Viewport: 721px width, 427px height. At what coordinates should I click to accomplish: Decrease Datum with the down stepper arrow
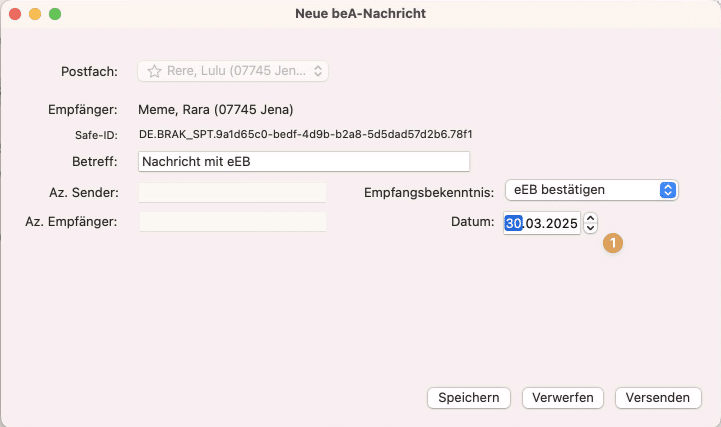point(590,229)
